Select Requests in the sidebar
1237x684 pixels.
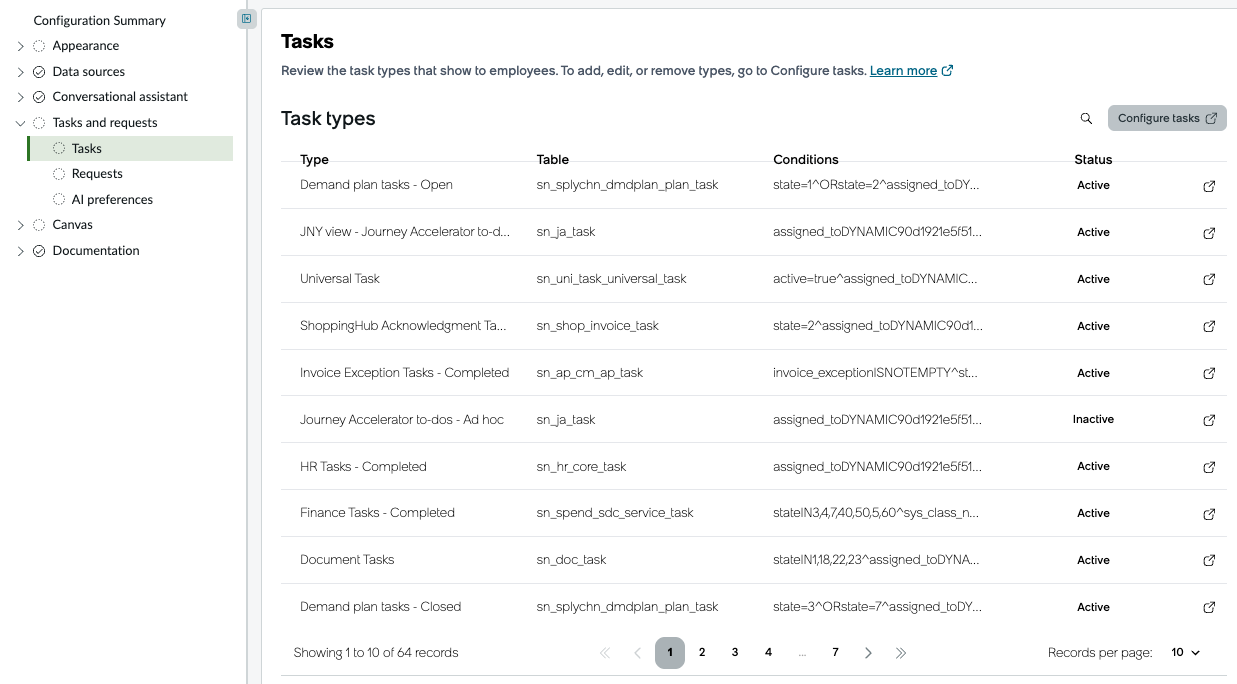click(97, 174)
